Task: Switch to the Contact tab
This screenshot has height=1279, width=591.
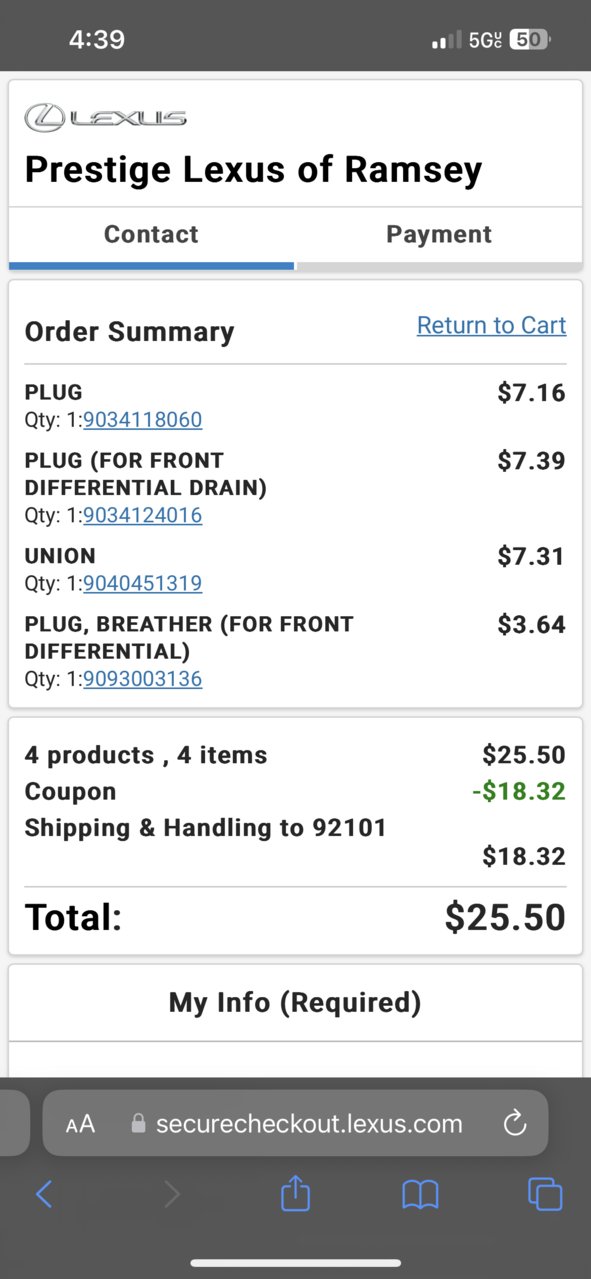Action: click(x=152, y=234)
